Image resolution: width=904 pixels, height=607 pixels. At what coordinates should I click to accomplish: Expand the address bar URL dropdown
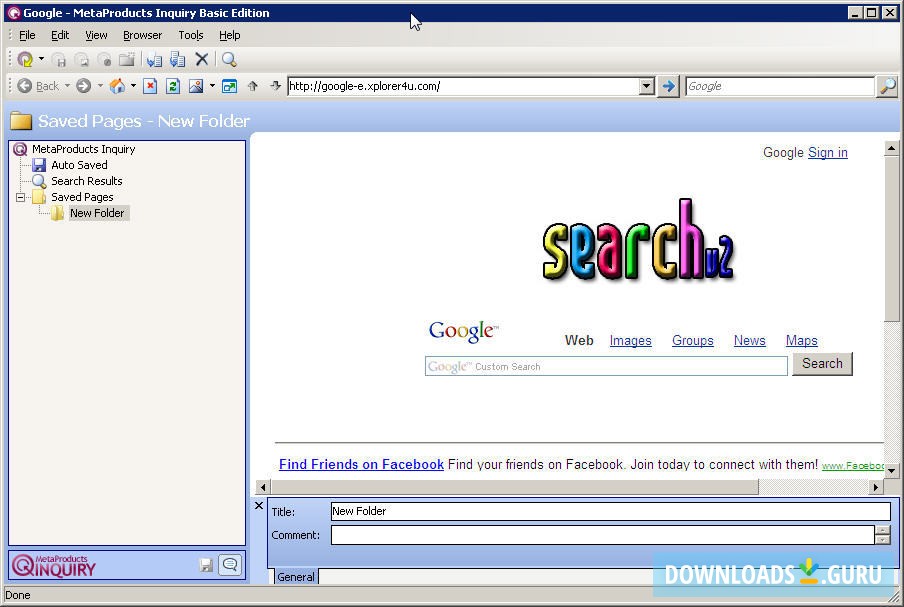pyautogui.click(x=647, y=86)
